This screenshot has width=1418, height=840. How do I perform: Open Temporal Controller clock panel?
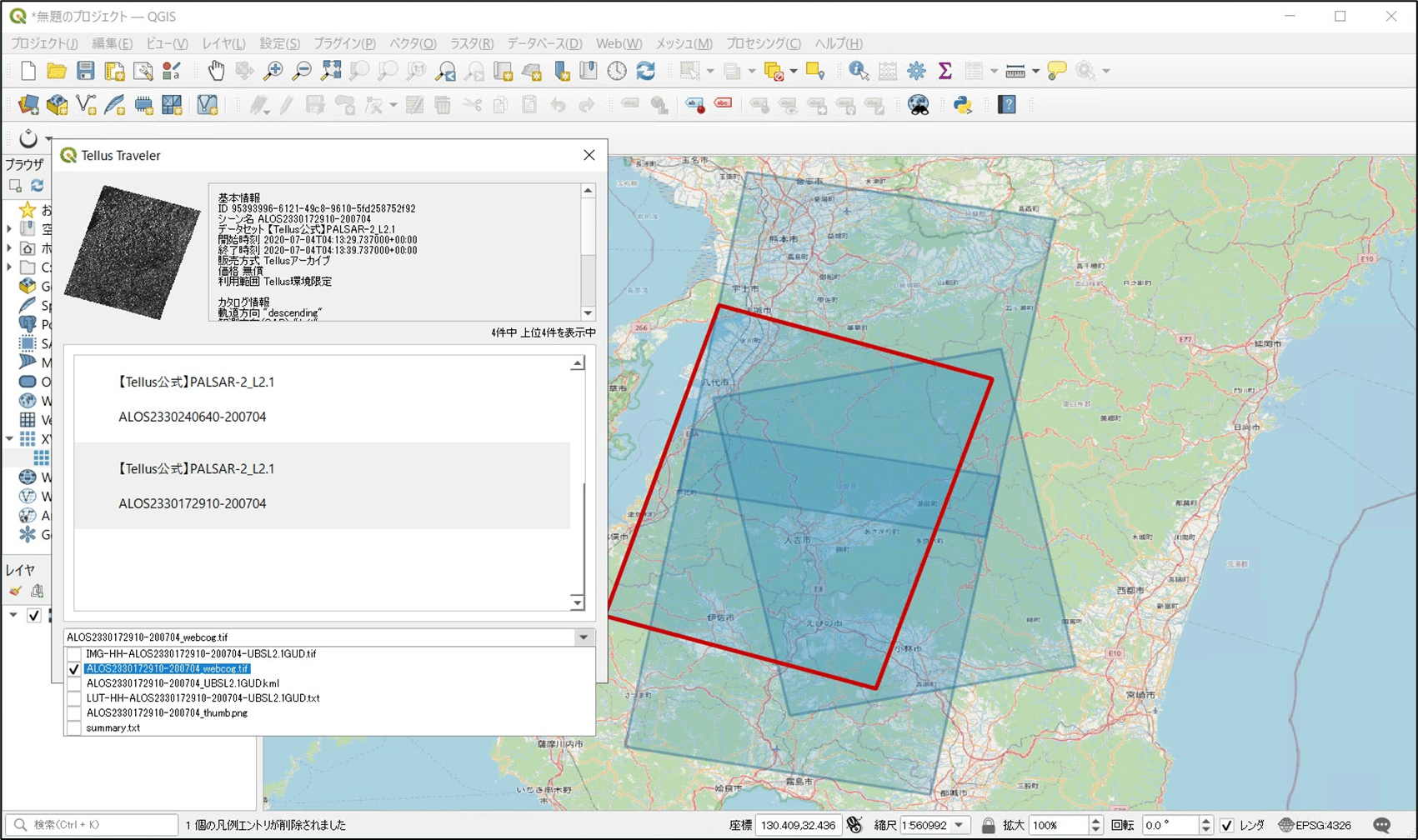(617, 72)
